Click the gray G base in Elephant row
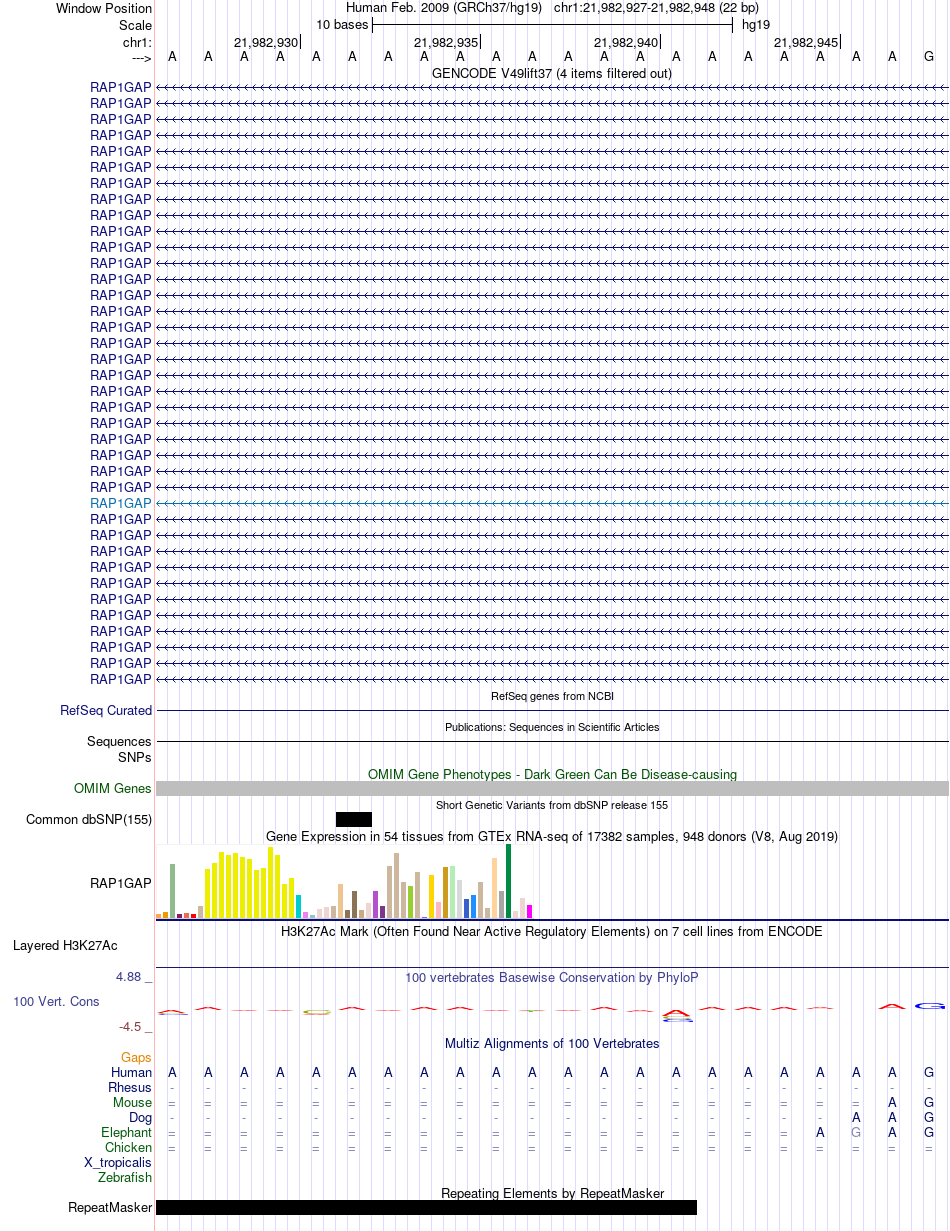950x1231 pixels. pyautogui.click(x=856, y=1132)
